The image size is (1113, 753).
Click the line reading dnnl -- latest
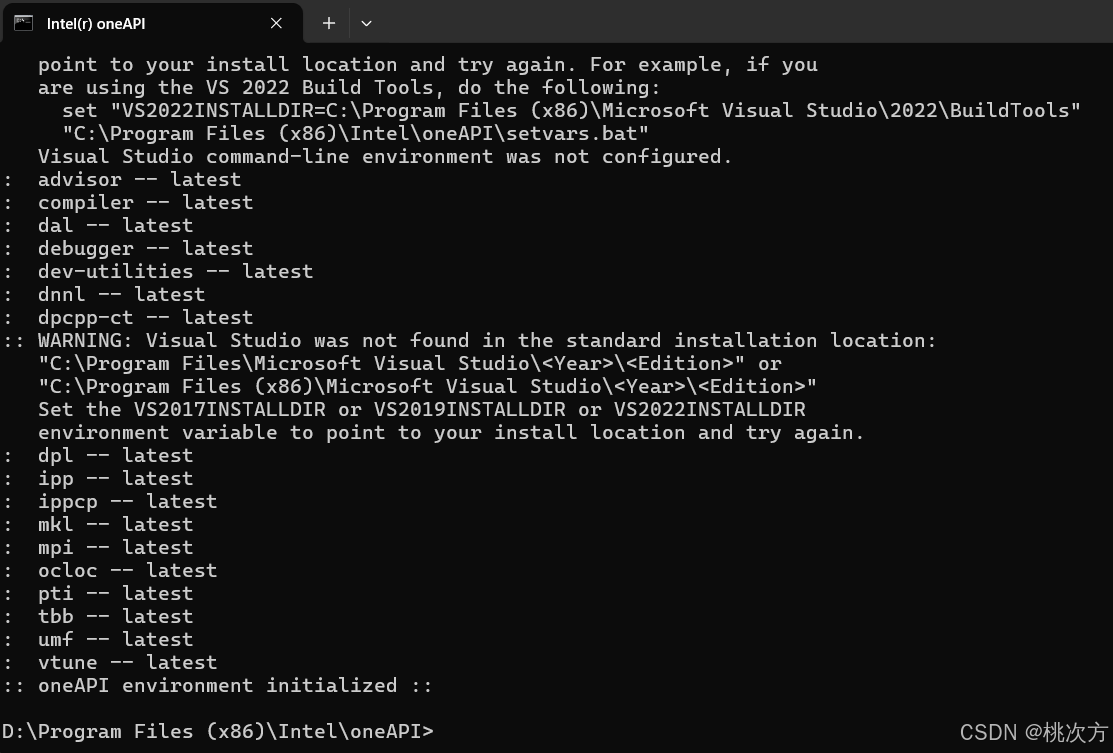coord(121,294)
